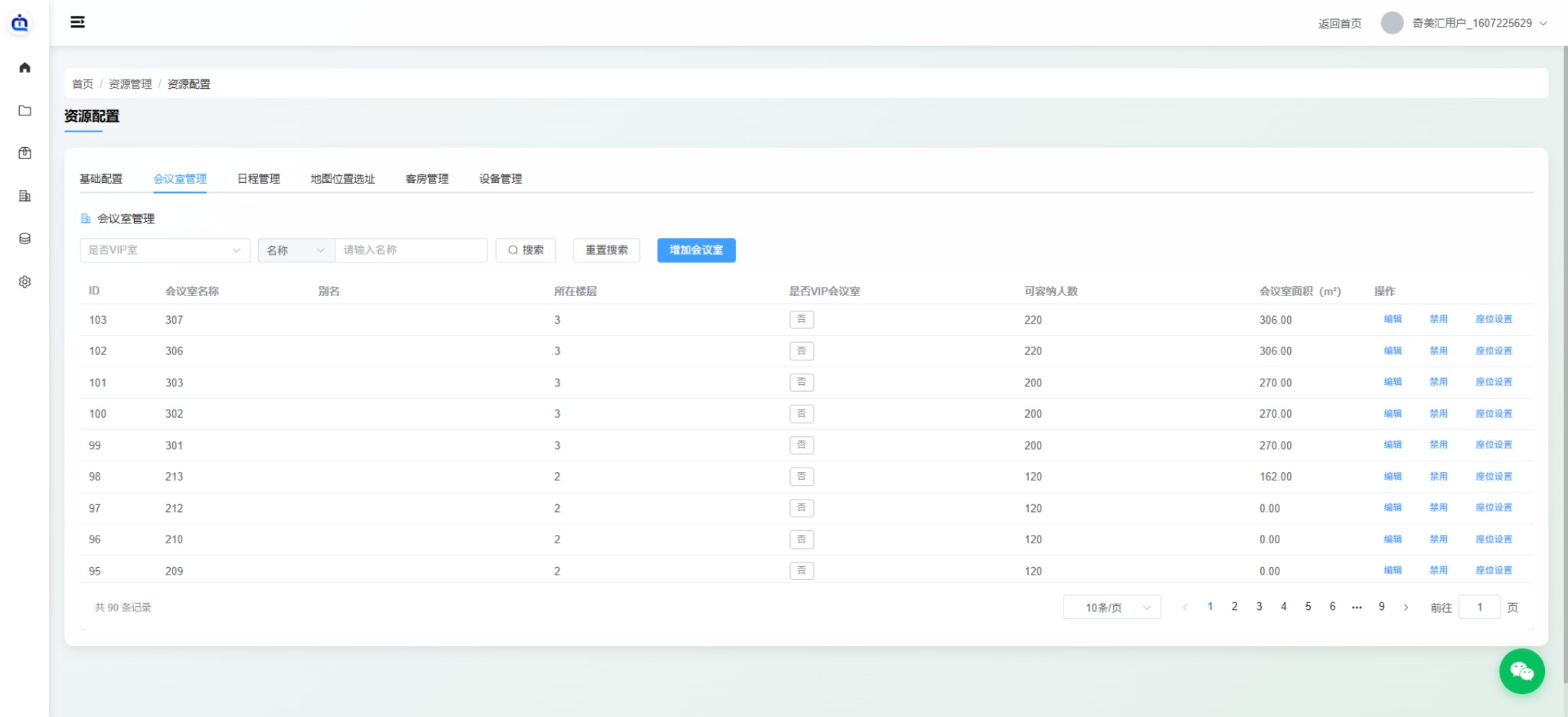Click the 增加会议室 button
This screenshot has width=1568, height=717.
click(696, 250)
